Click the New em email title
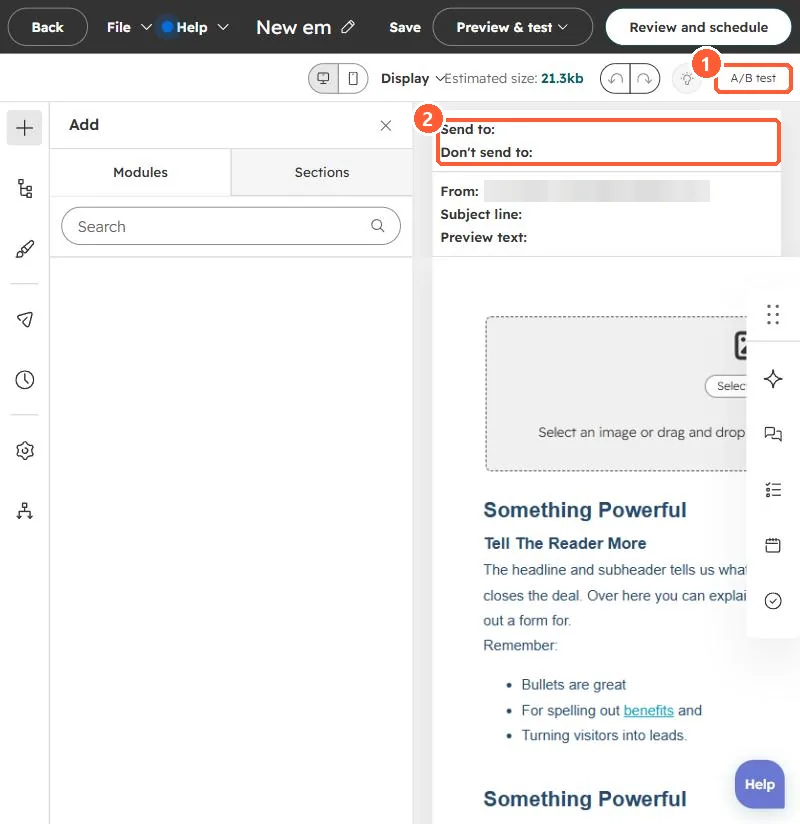 [293, 27]
